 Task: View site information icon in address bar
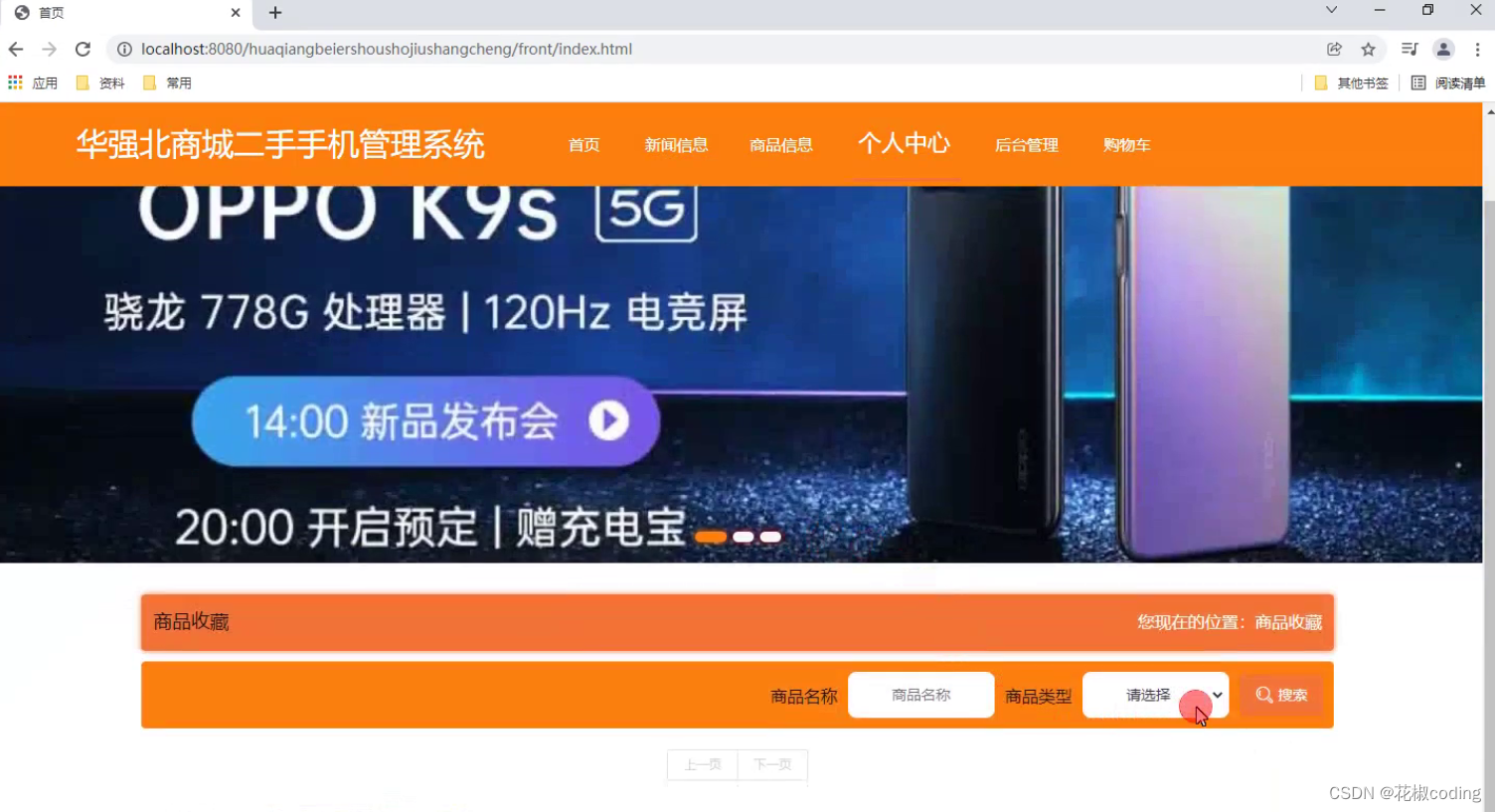[x=124, y=49]
